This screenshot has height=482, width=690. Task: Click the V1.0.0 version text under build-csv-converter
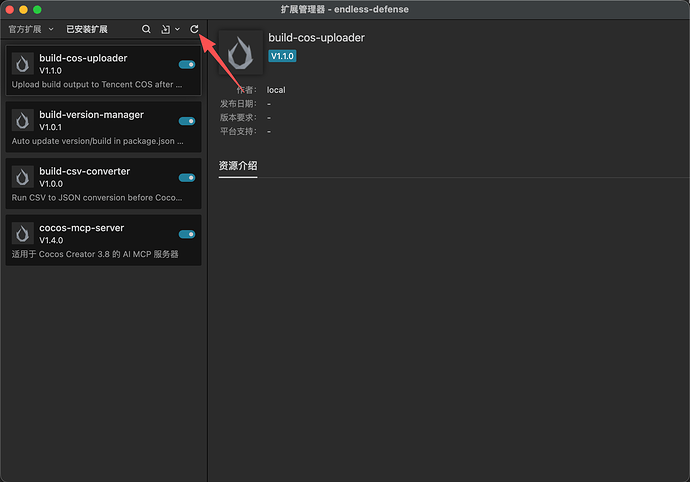51,184
